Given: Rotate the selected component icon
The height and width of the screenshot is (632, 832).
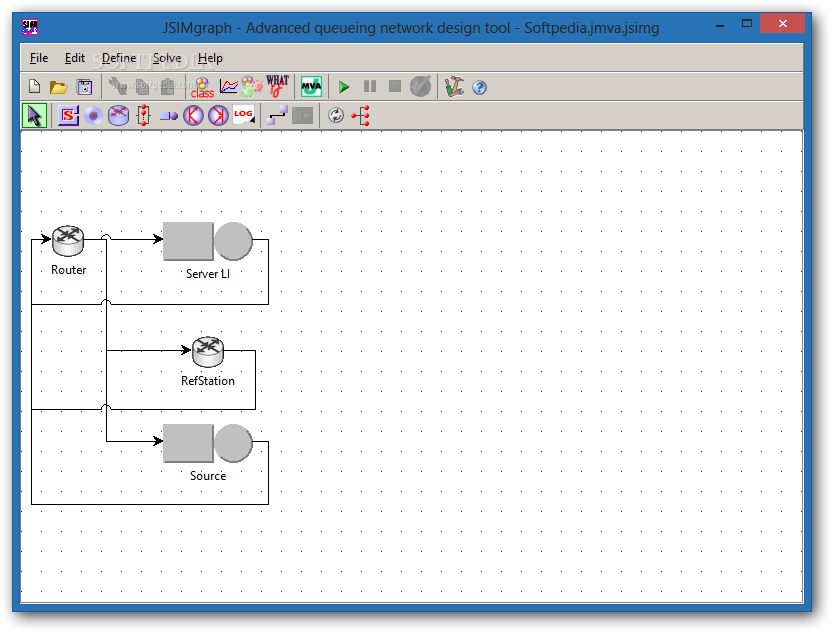Looking at the screenshot, I should [x=336, y=115].
